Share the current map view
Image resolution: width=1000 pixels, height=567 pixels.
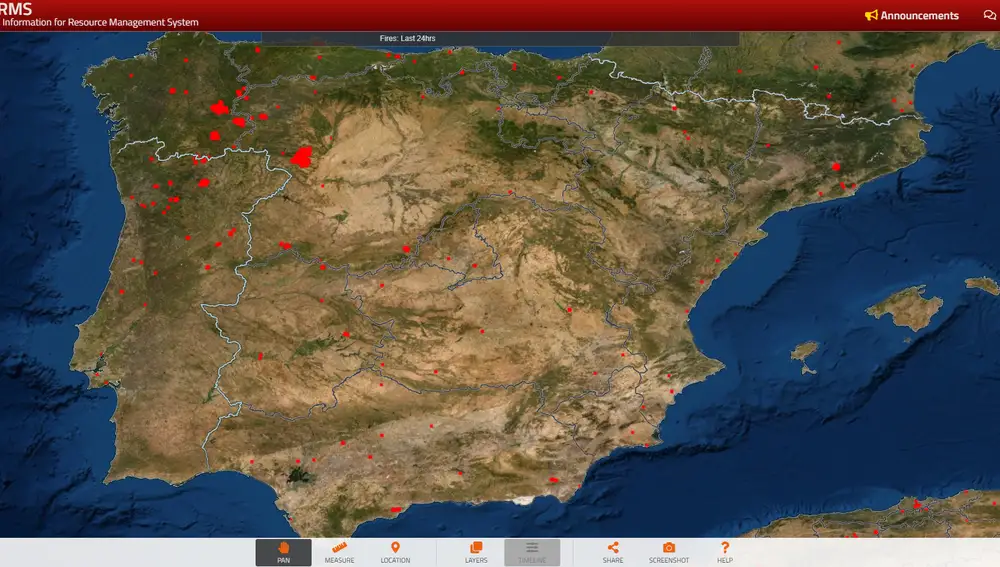pyautogui.click(x=613, y=552)
